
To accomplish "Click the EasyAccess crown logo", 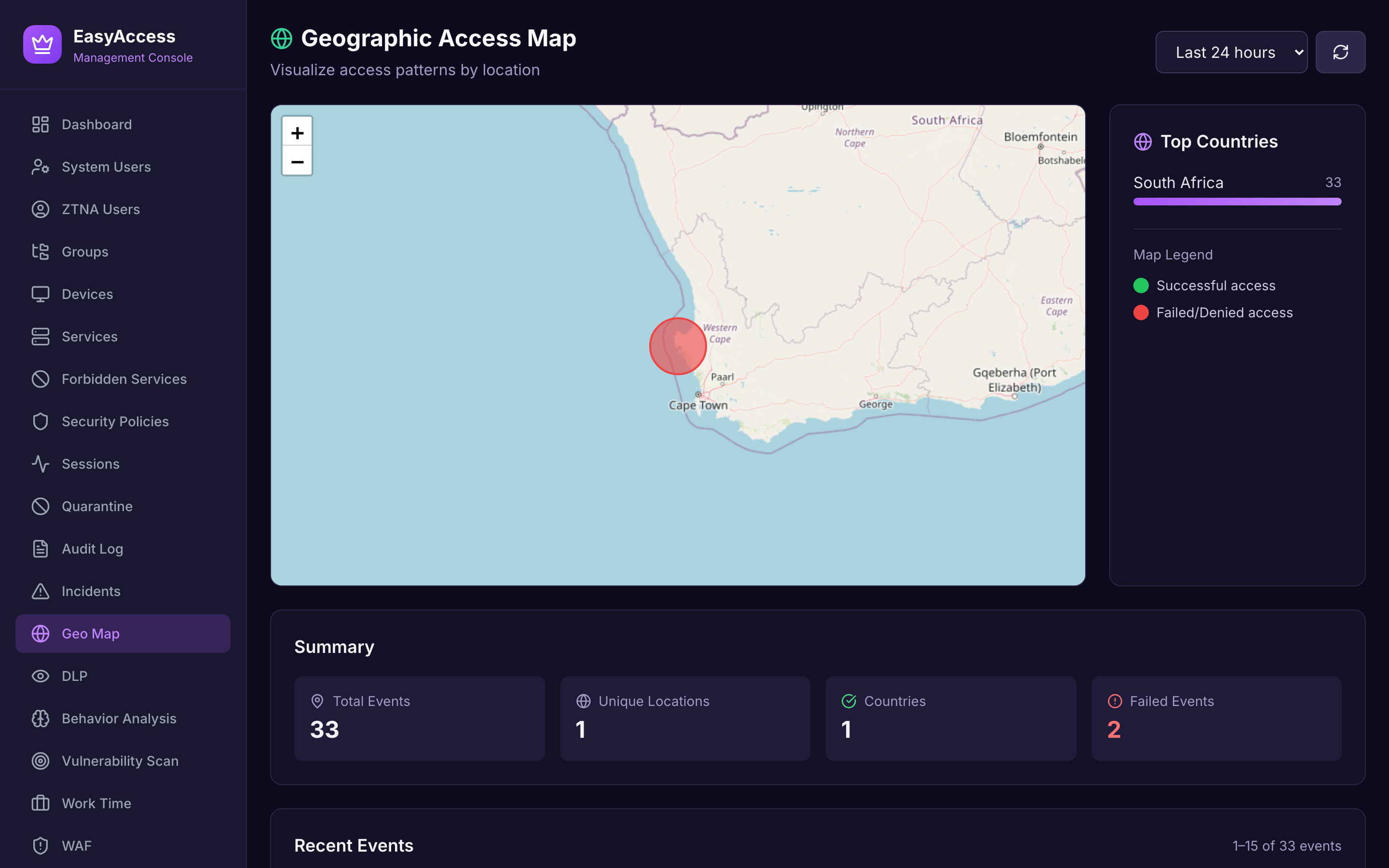I will tap(42, 44).
